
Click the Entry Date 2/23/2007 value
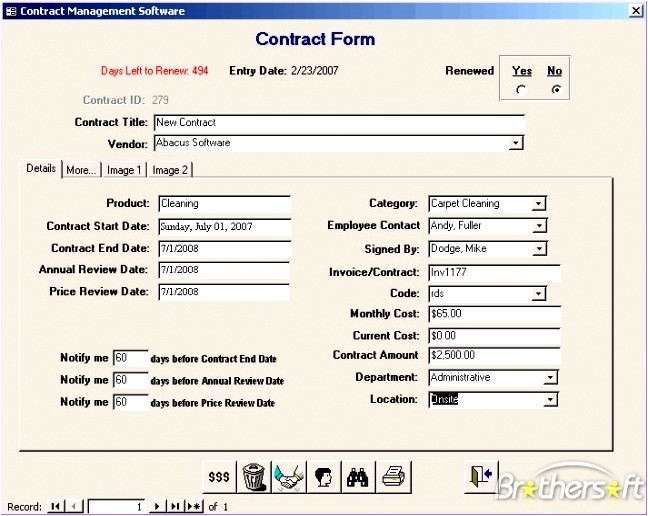314,71
